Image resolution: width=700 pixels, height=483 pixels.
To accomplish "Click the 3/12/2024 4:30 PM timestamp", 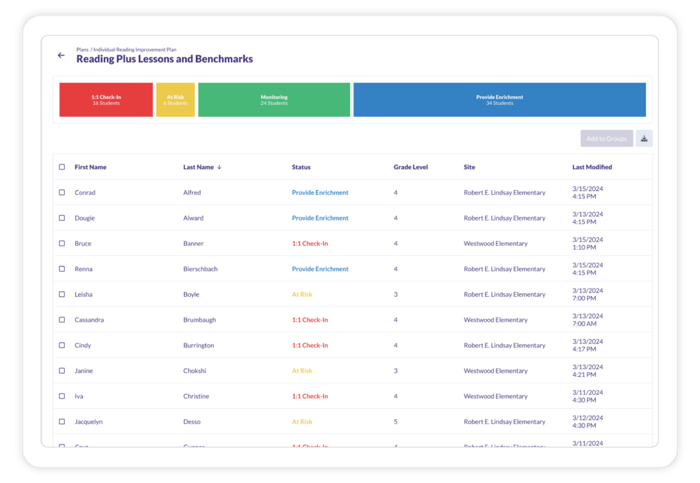I will pos(588,421).
